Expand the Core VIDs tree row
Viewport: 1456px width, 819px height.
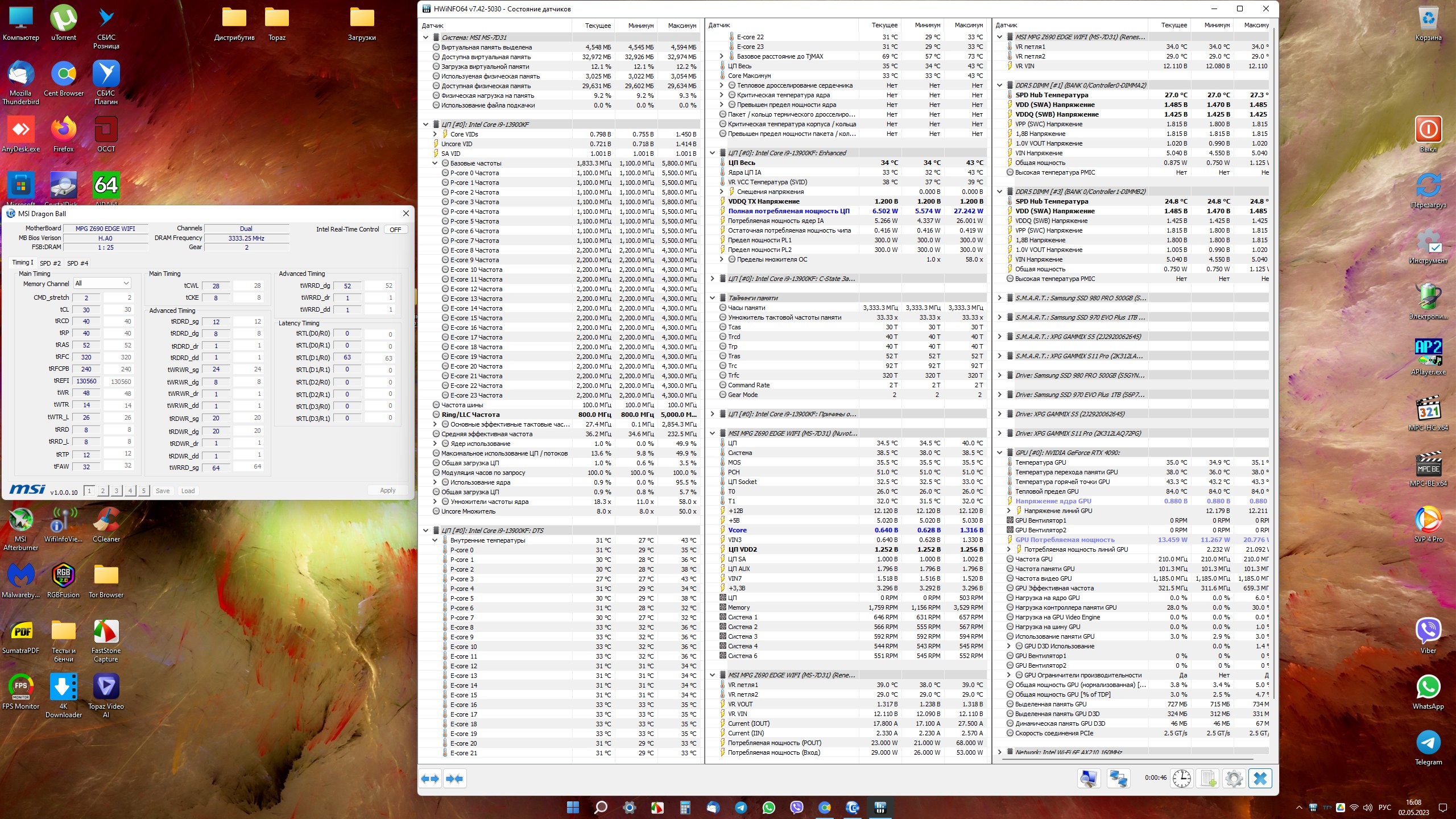click(435, 134)
